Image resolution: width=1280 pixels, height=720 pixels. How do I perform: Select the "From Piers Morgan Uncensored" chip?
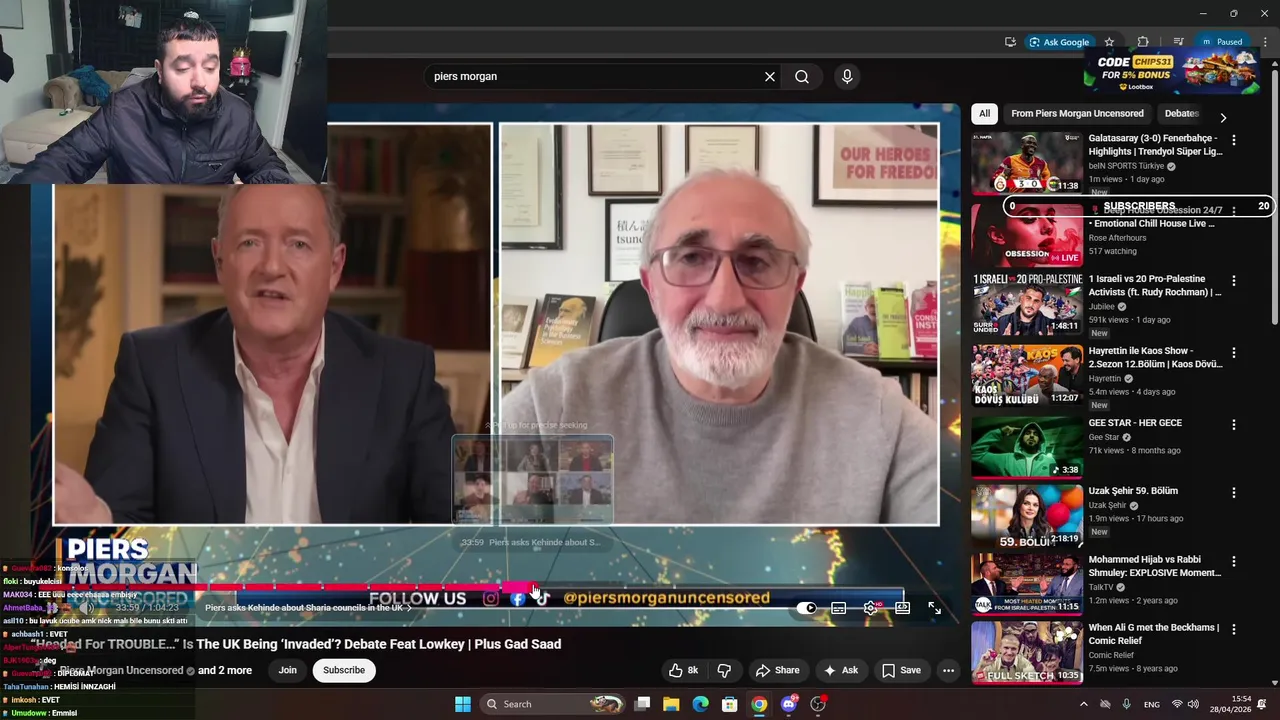[x=1077, y=113]
